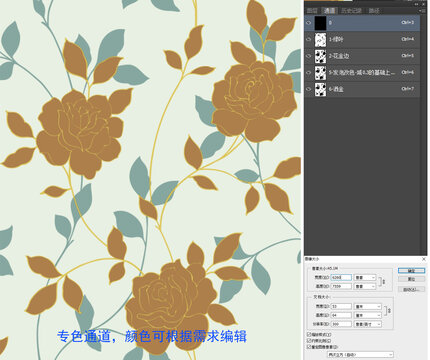The width and height of the screenshot is (430, 360).
Task: Switch to the 通道 (Channels) tab
Action: point(330,11)
